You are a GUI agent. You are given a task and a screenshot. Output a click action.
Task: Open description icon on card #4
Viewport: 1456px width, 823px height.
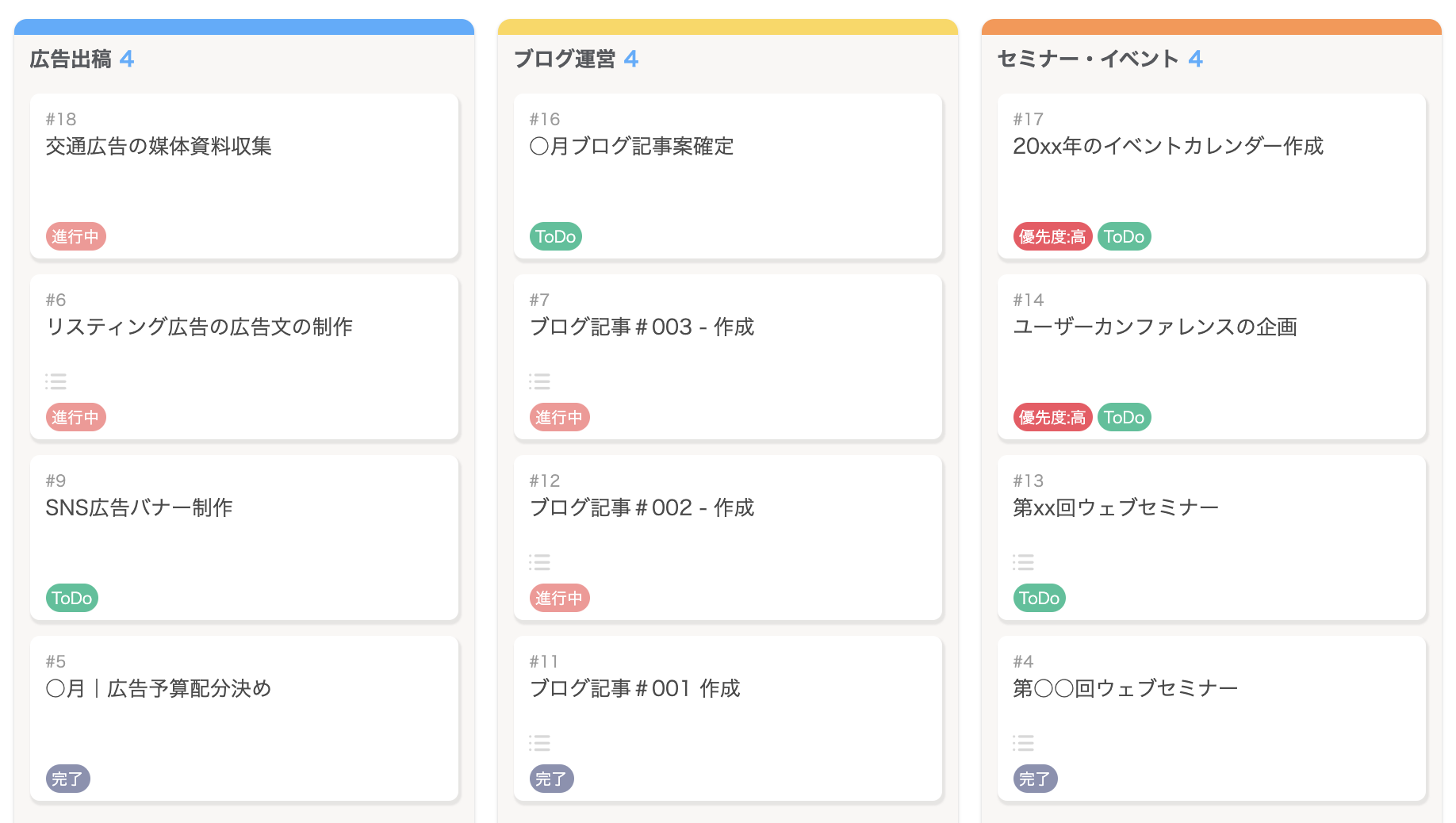(x=1023, y=743)
